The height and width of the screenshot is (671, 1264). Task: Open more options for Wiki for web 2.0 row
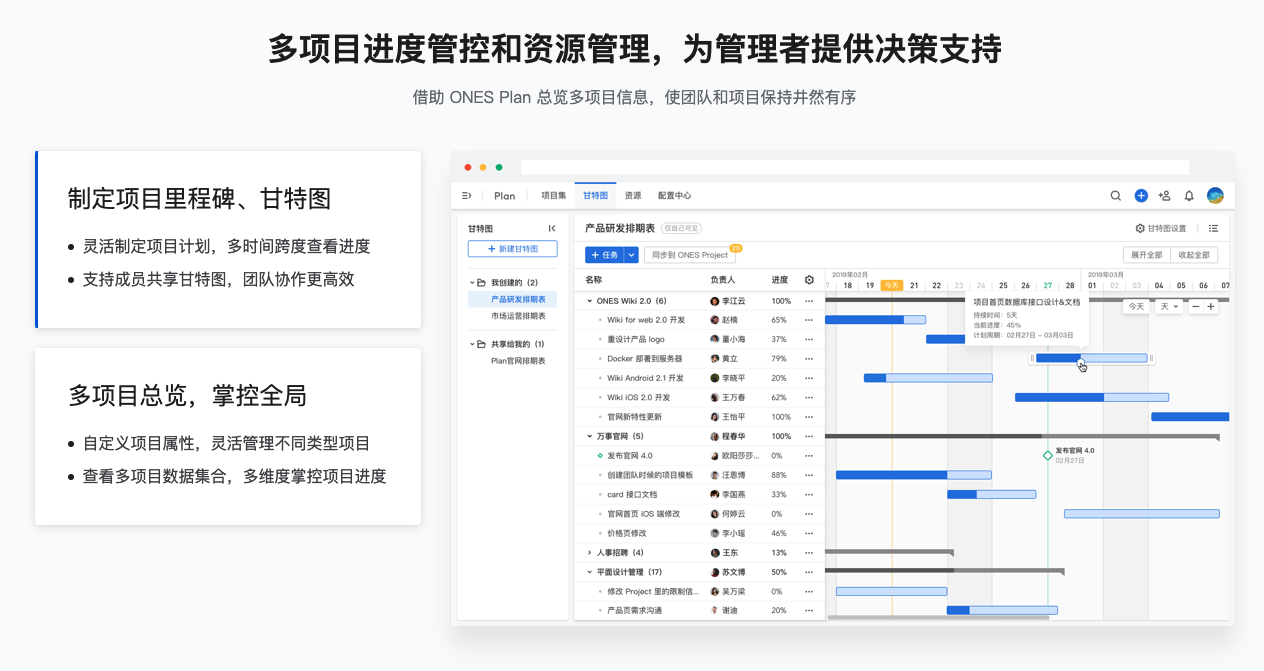click(x=809, y=320)
